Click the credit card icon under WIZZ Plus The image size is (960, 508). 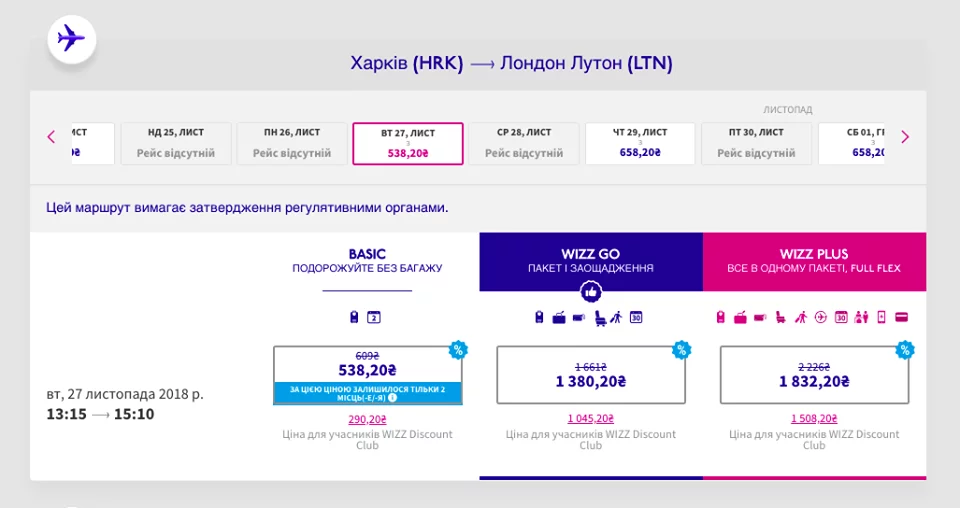901,318
